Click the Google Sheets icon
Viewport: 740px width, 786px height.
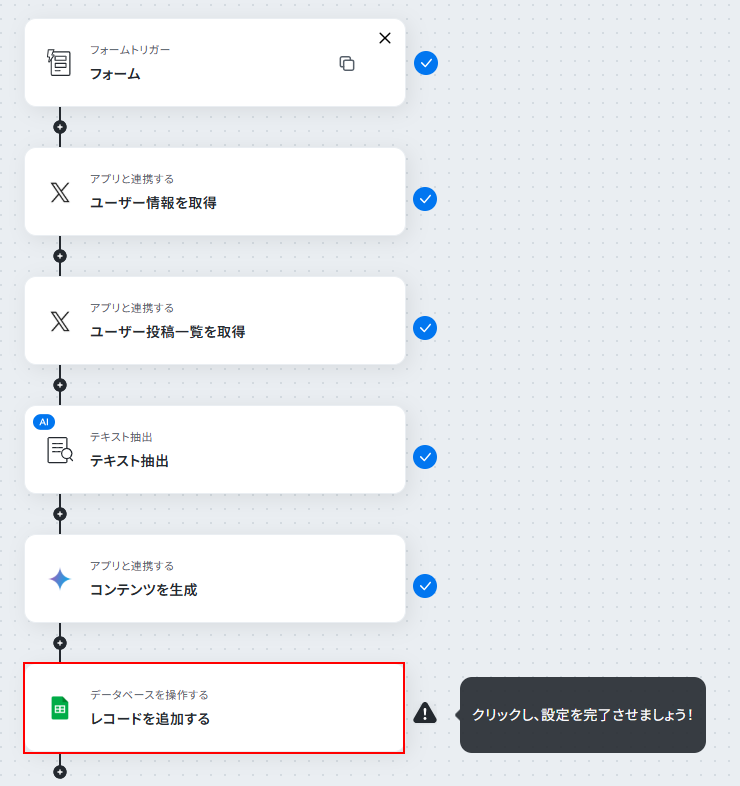60,708
